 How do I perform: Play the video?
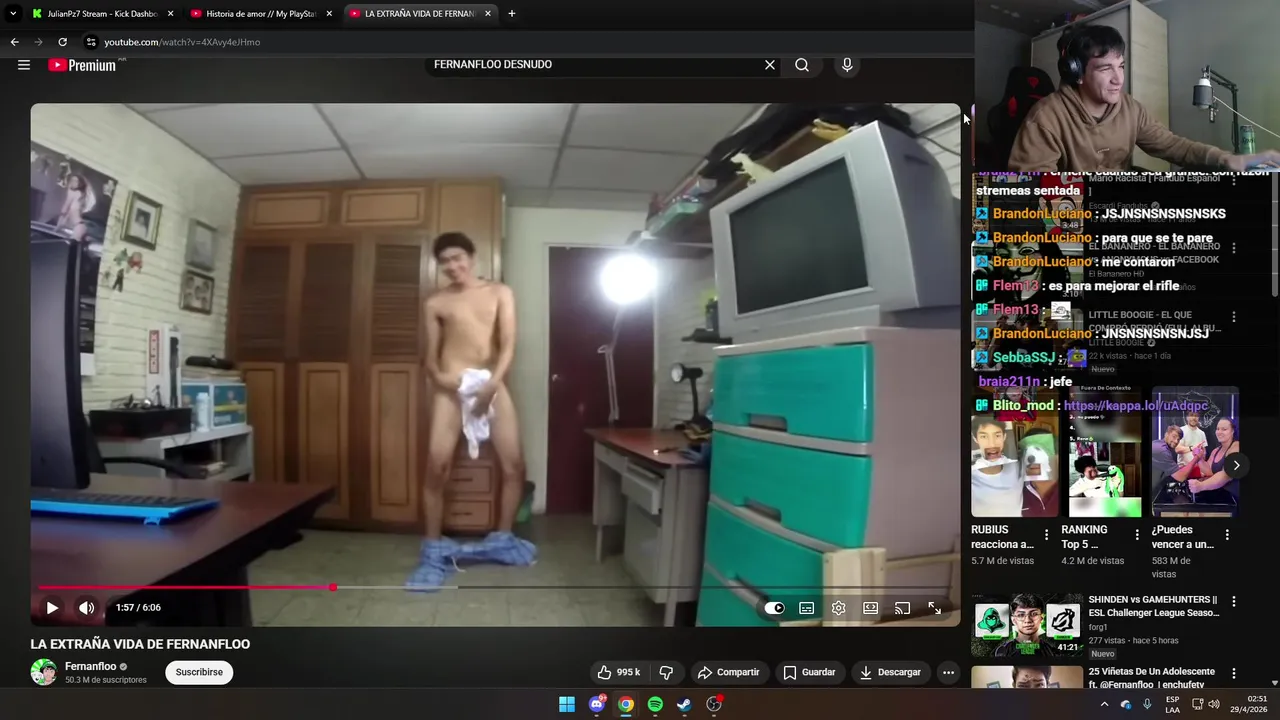pyautogui.click(x=52, y=607)
